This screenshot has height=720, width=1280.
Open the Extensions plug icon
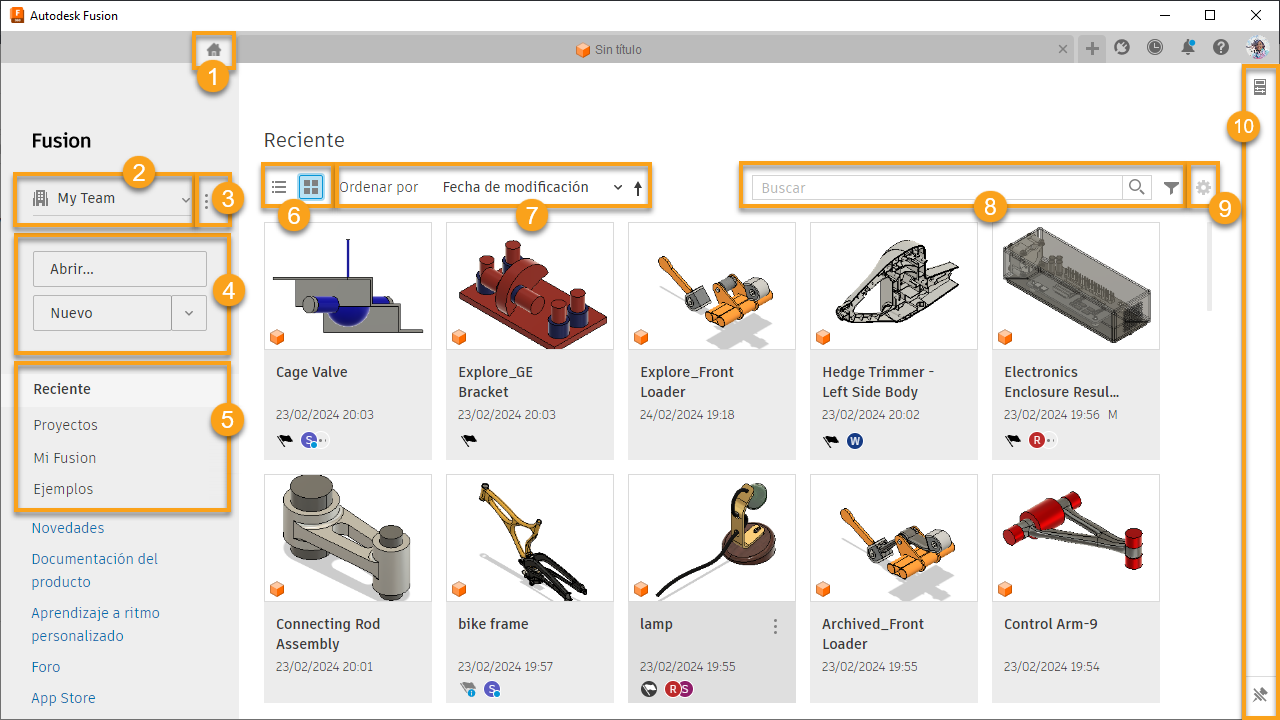(1122, 47)
